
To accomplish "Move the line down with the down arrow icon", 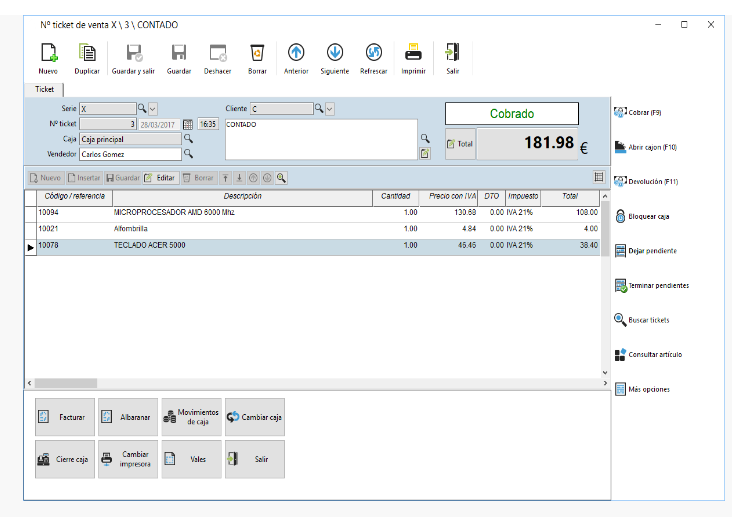I will [x=239, y=178].
